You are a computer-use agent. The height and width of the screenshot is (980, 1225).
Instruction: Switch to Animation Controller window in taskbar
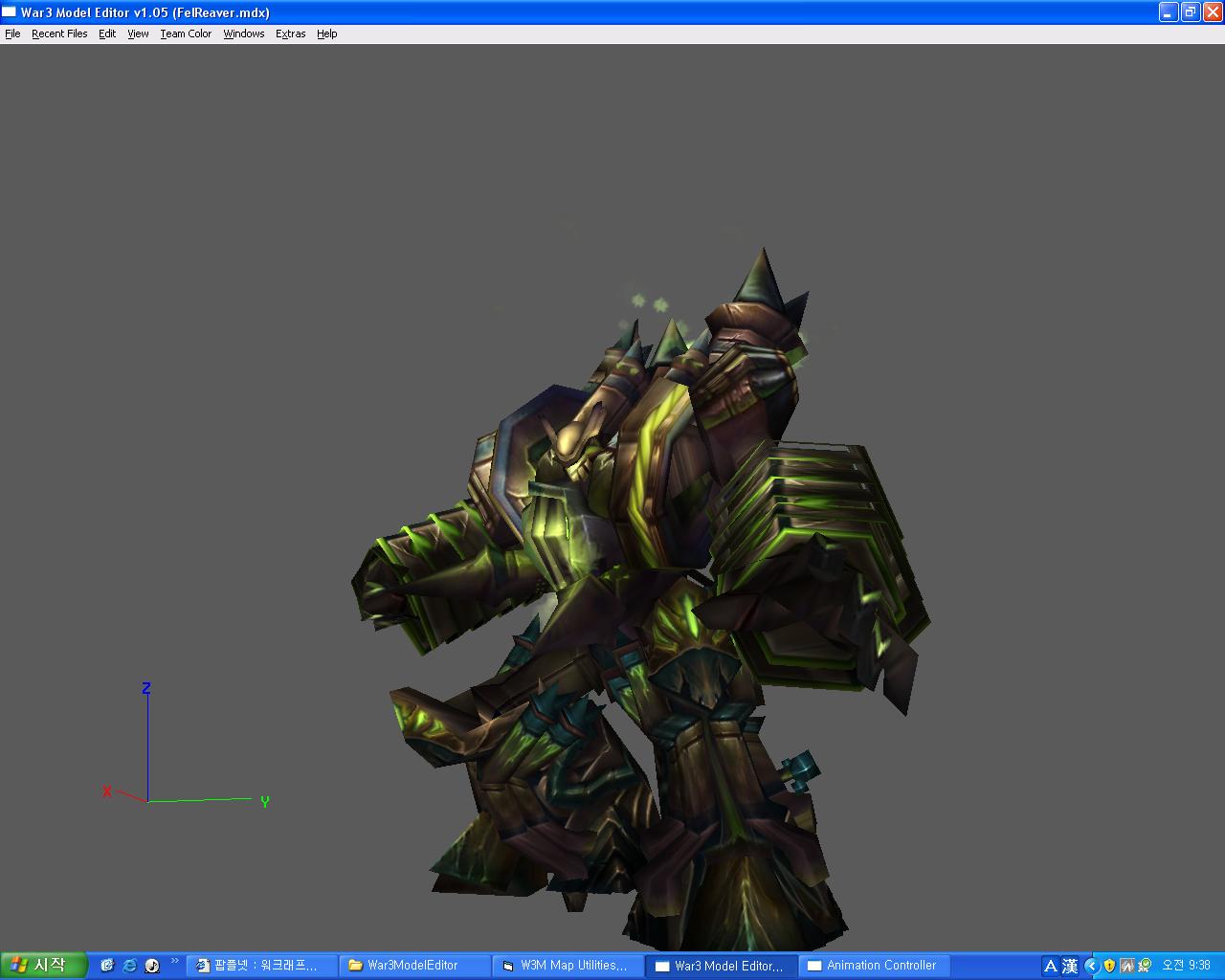tap(874, 966)
